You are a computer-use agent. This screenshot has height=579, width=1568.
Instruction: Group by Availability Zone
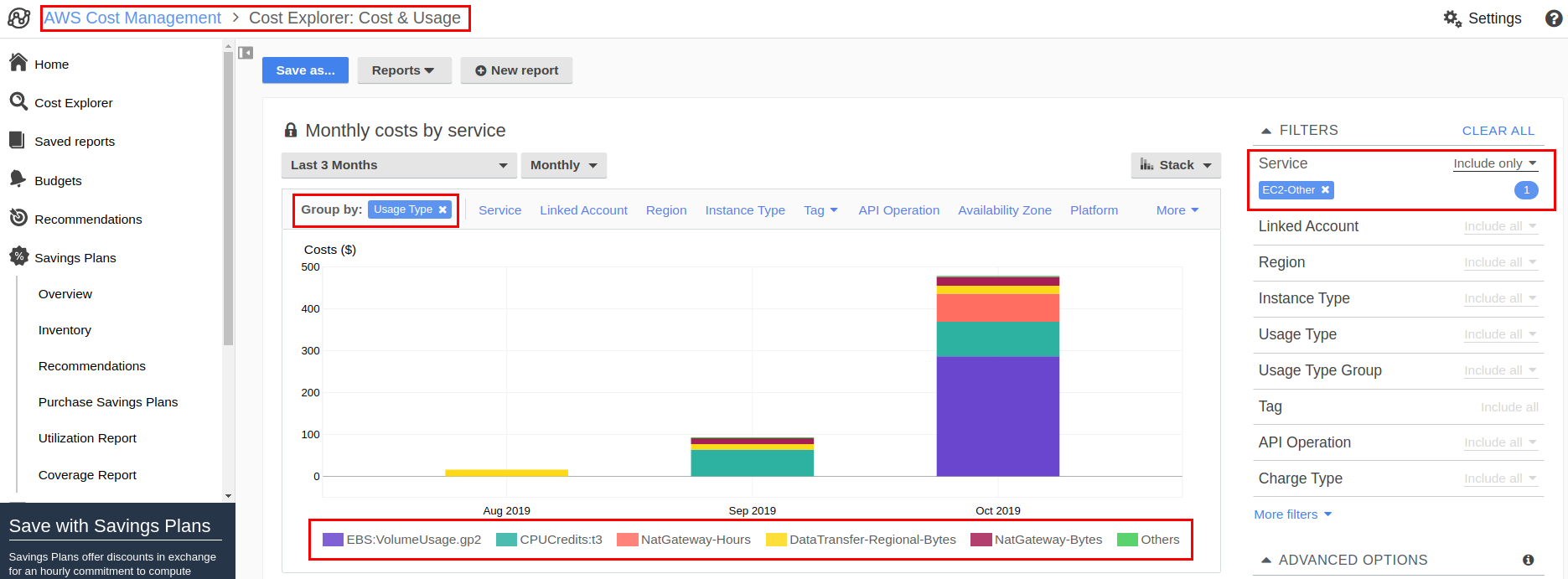coord(1004,210)
